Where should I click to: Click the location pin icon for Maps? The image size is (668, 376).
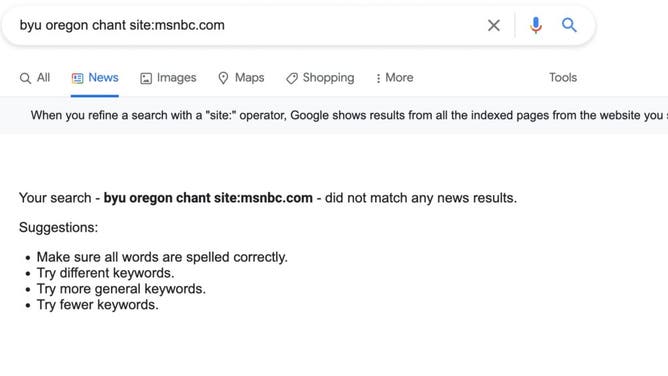coord(223,78)
